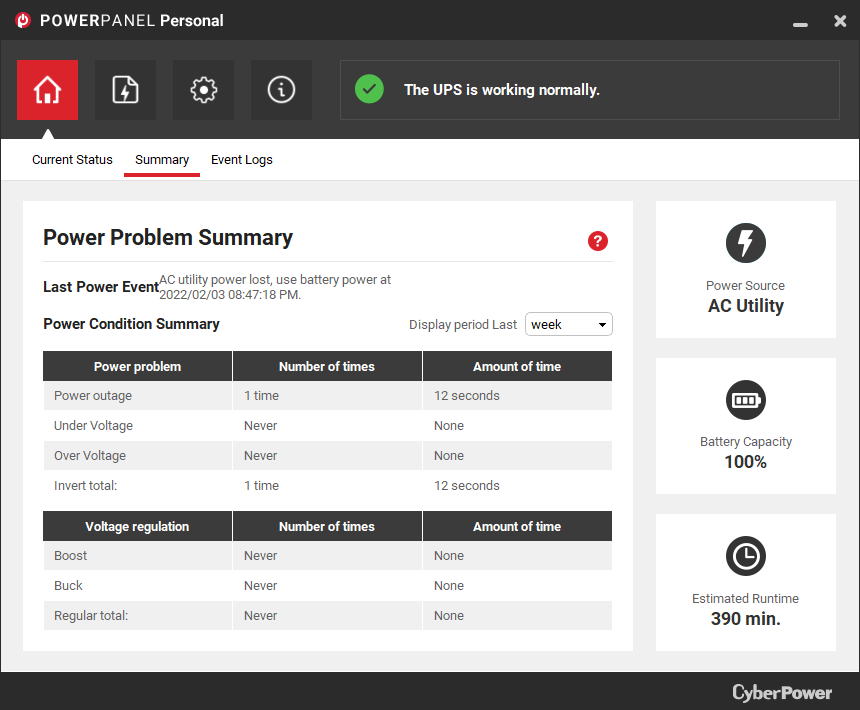Select the Under Voltage row label
The height and width of the screenshot is (710, 860).
(x=93, y=425)
